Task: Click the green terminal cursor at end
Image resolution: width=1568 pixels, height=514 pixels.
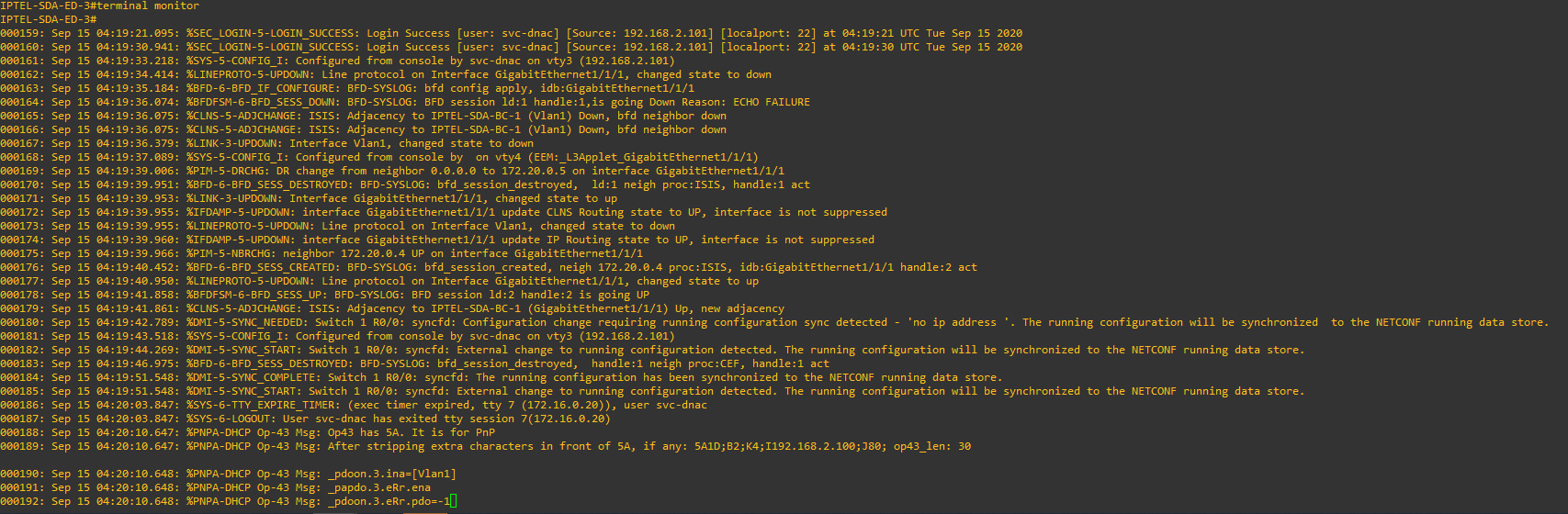Action: pos(454,501)
